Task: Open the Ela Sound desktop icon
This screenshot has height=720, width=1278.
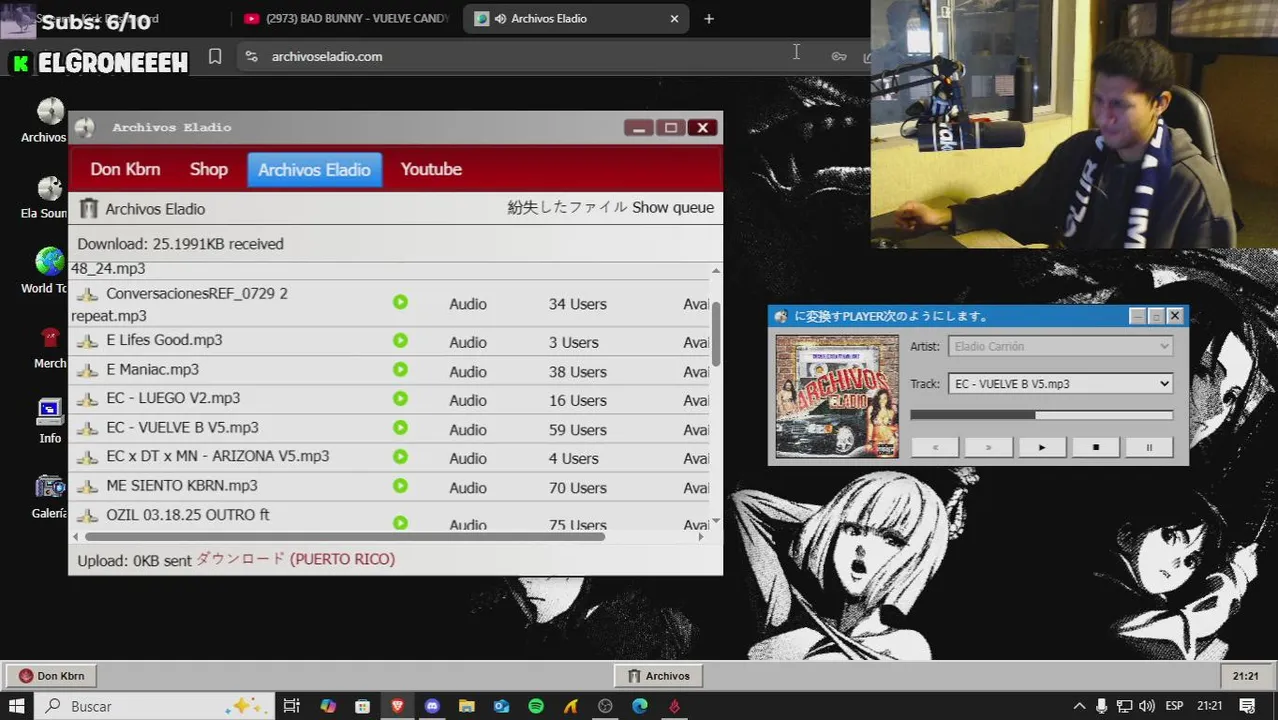Action: click(50, 188)
